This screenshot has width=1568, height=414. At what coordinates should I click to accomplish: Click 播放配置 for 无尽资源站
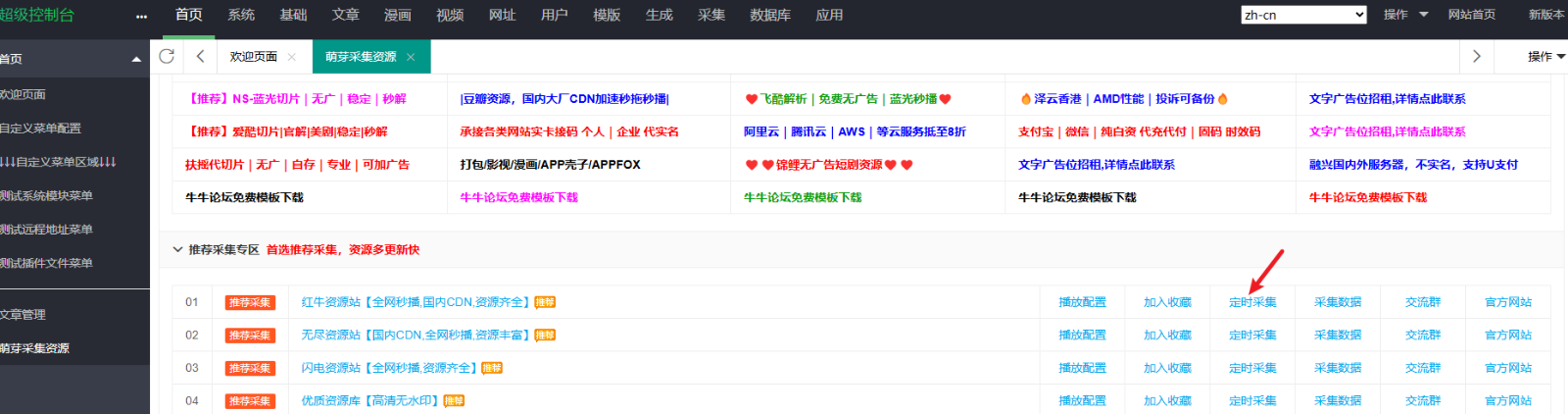tap(1082, 336)
